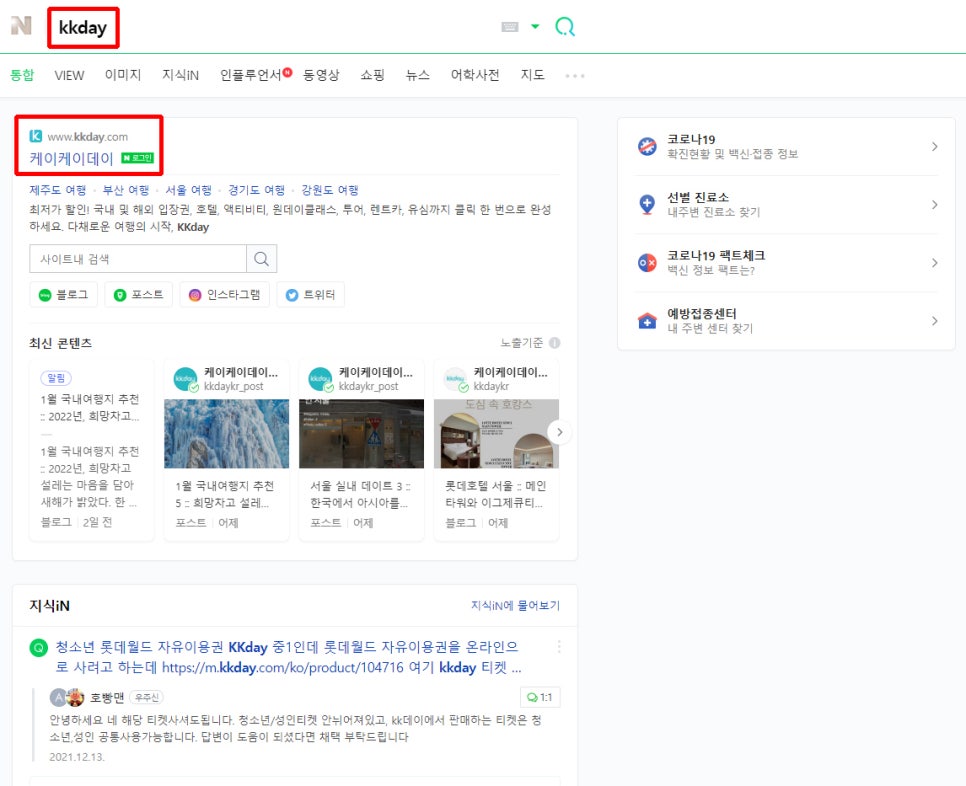966x786 pixels.
Task: Click the 노출기준 info icon
Action: 554,343
